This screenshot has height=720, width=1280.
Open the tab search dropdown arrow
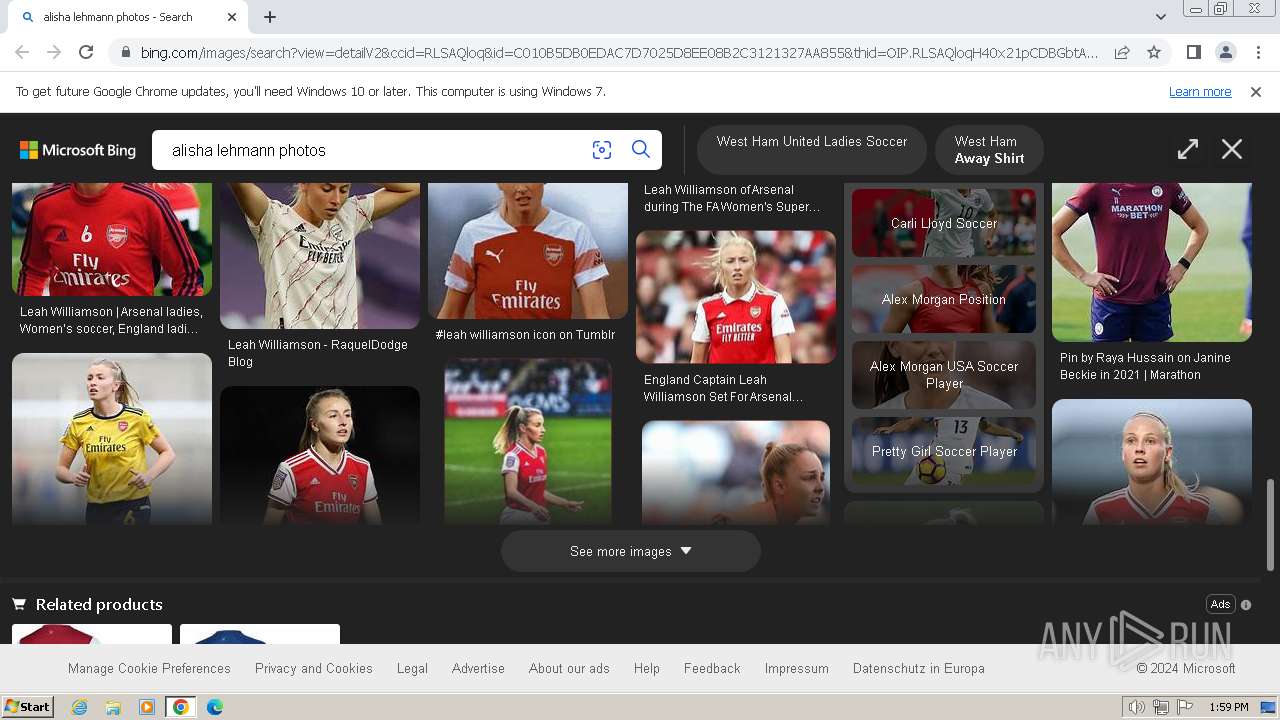[1160, 17]
